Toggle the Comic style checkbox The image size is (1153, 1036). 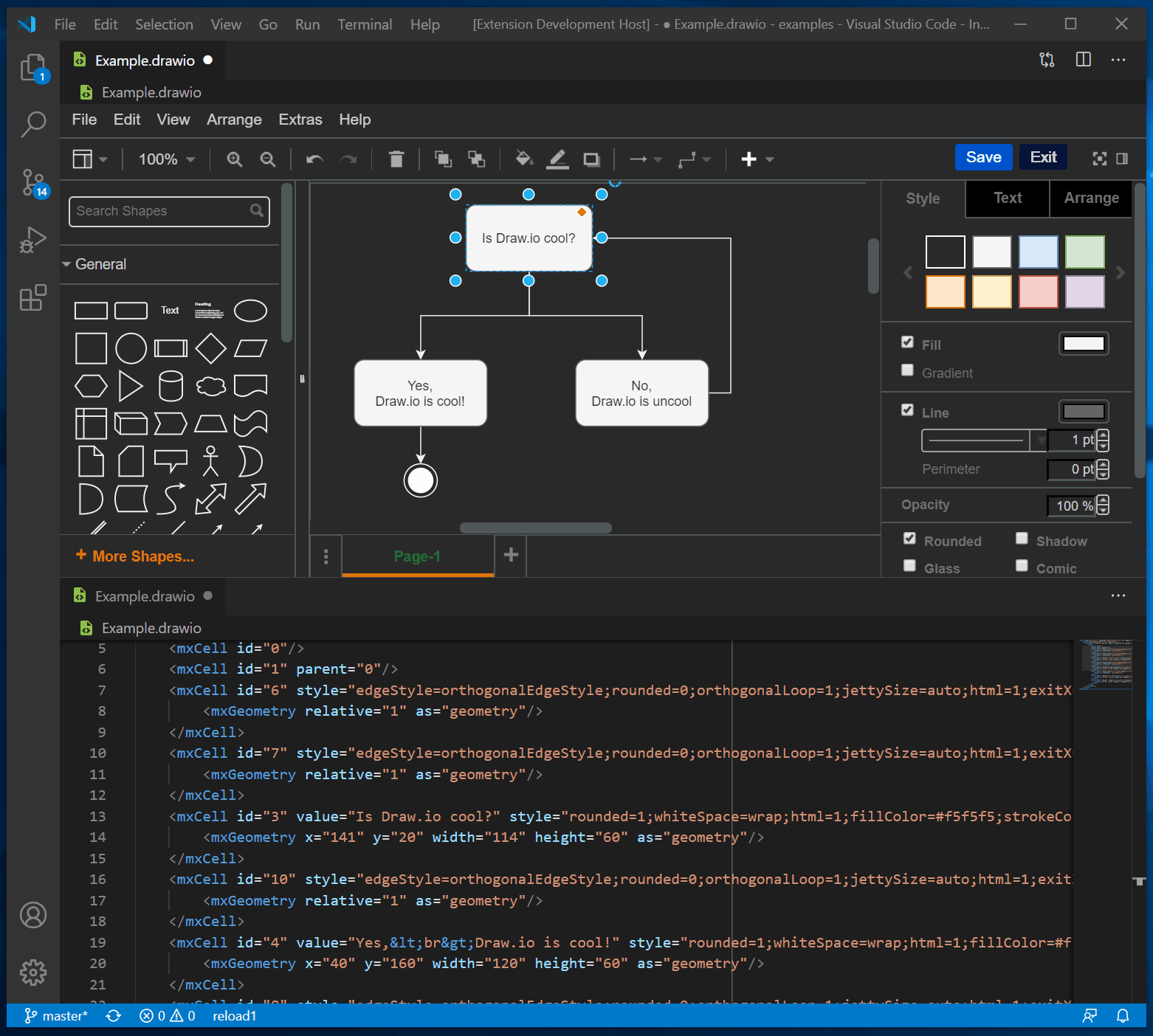tap(1022, 565)
